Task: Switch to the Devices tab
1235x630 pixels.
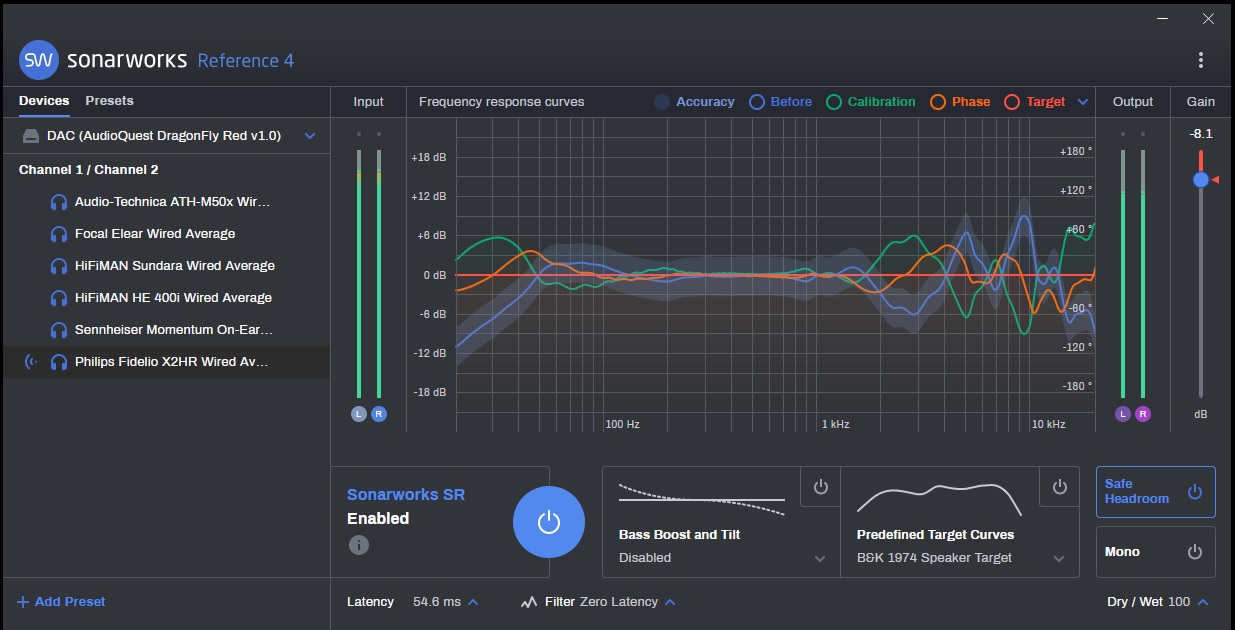Action: coord(44,101)
